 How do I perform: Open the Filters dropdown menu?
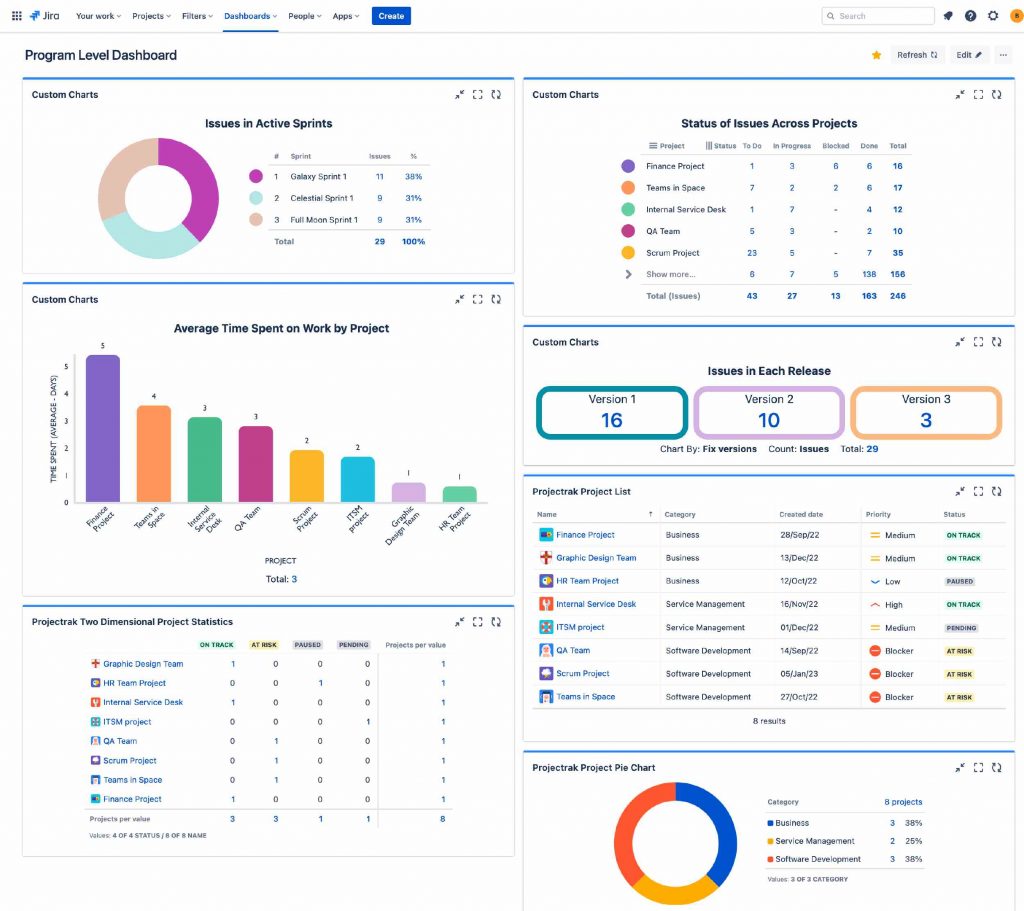pos(196,16)
